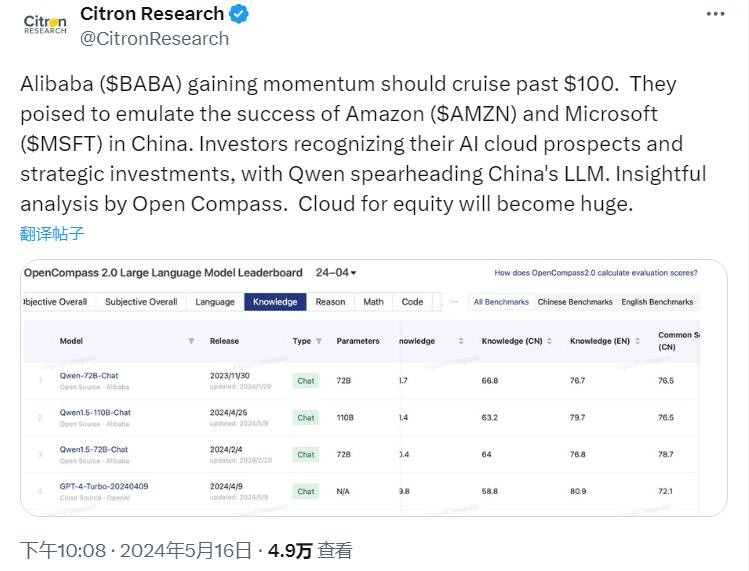Select the All Benchmarks option
Viewport: 749px width, 571px height.
[501, 302]
